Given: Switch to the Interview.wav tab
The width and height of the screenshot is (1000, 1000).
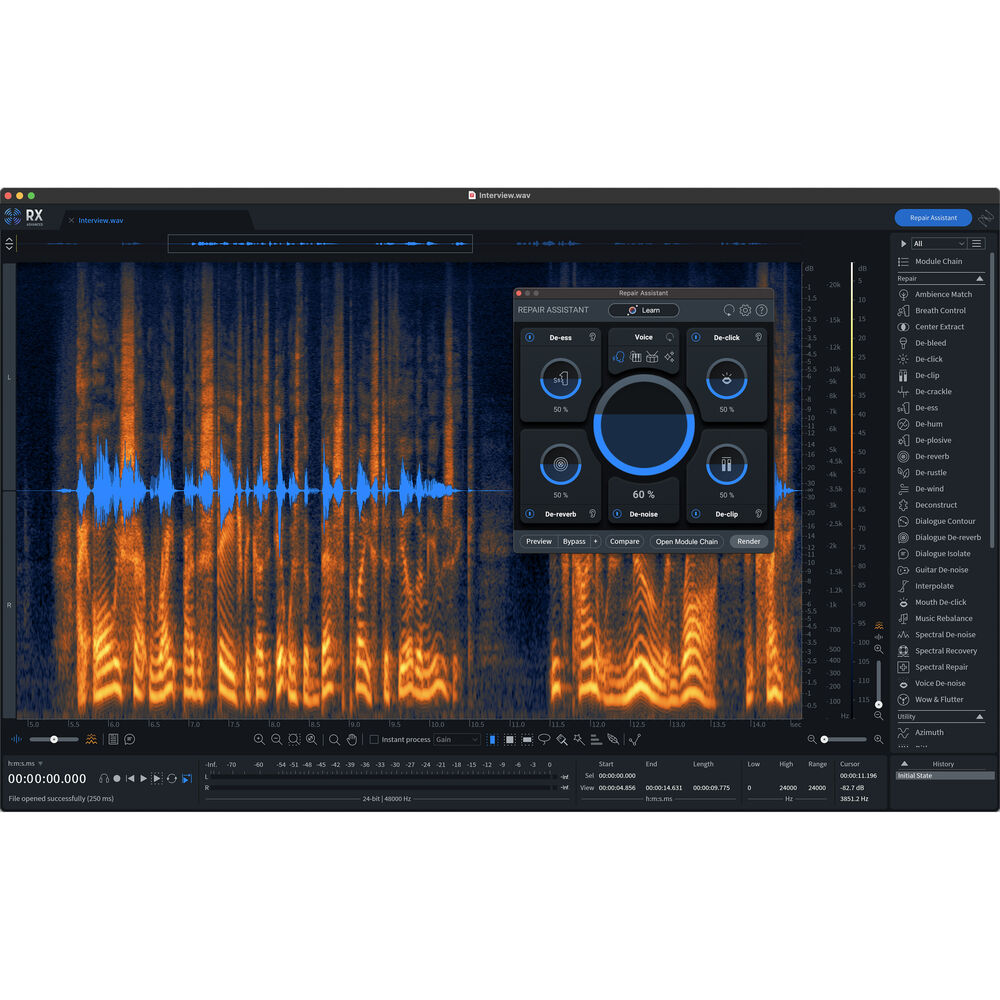Looking at the screenshot, I should 100,220.
